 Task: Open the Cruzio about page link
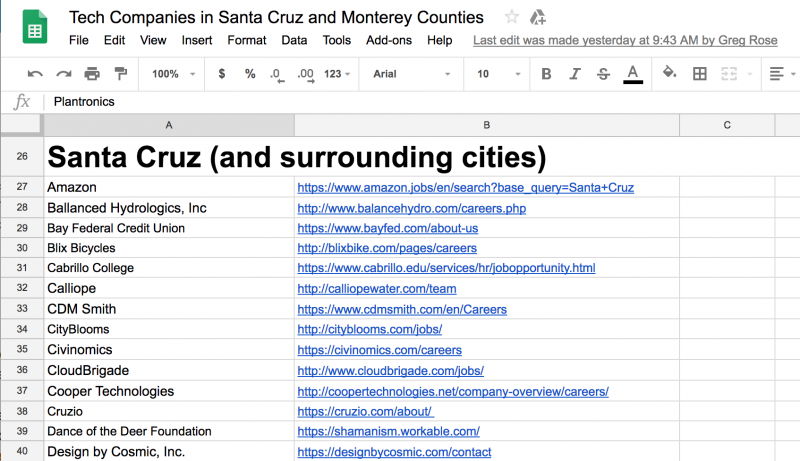pyautogui.click(x=364, y=411)
